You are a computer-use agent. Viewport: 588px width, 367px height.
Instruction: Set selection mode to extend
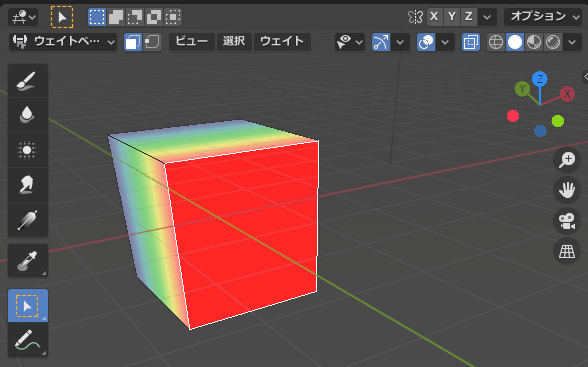[116, 17]
